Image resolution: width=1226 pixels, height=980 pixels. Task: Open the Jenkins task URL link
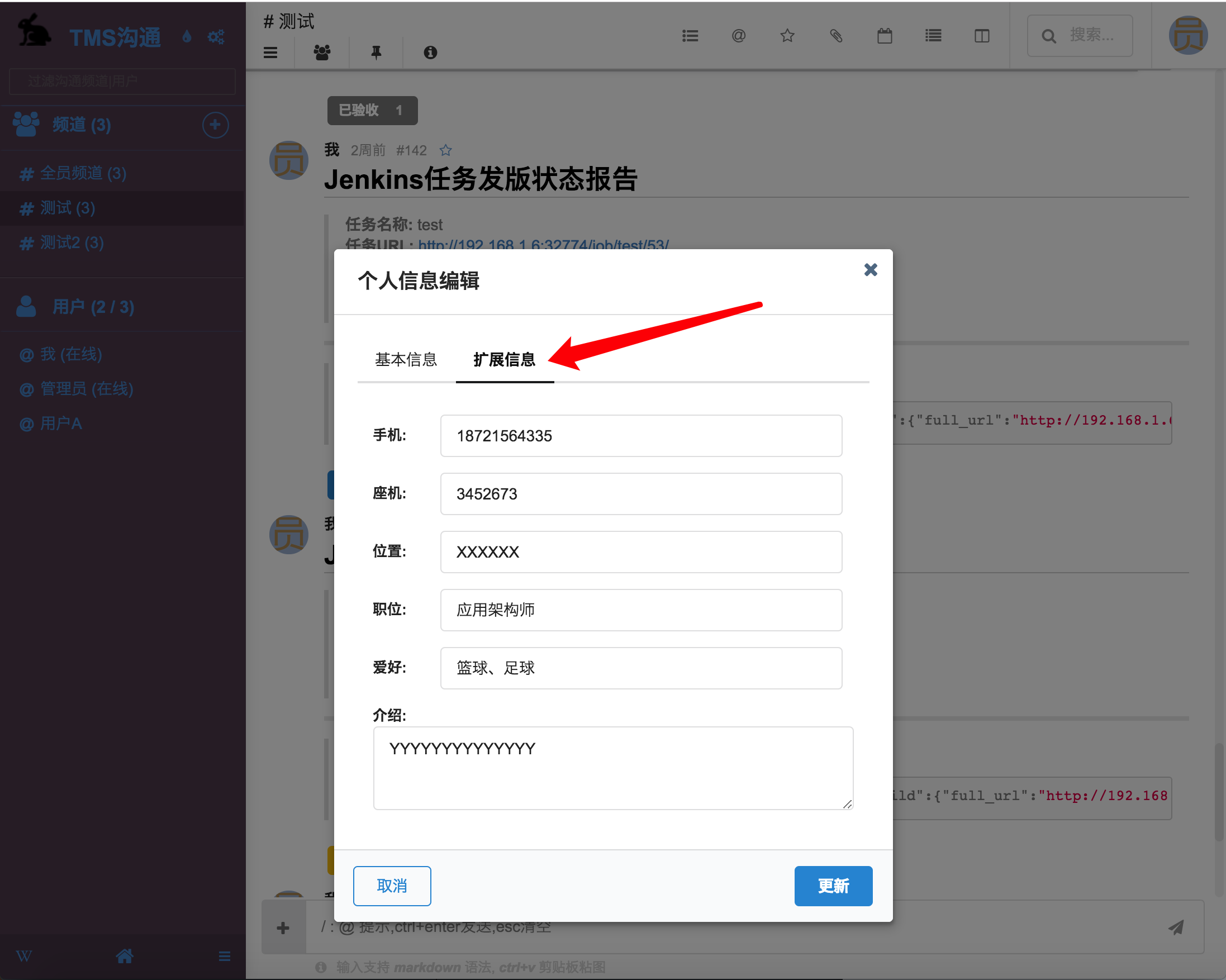click(x=544, y=245)
